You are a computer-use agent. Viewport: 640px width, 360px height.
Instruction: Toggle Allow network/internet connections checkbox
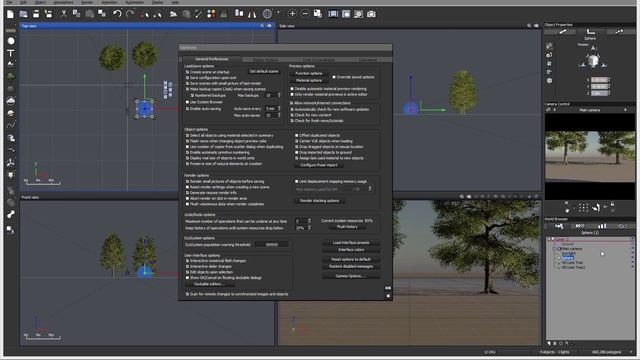pyautogui.click(x=292, y=103)
